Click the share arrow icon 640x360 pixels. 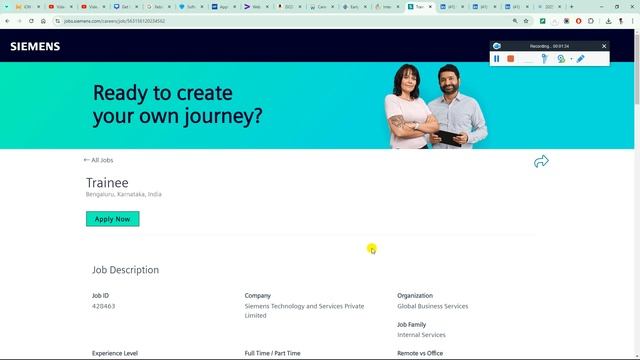pos(541,161)
